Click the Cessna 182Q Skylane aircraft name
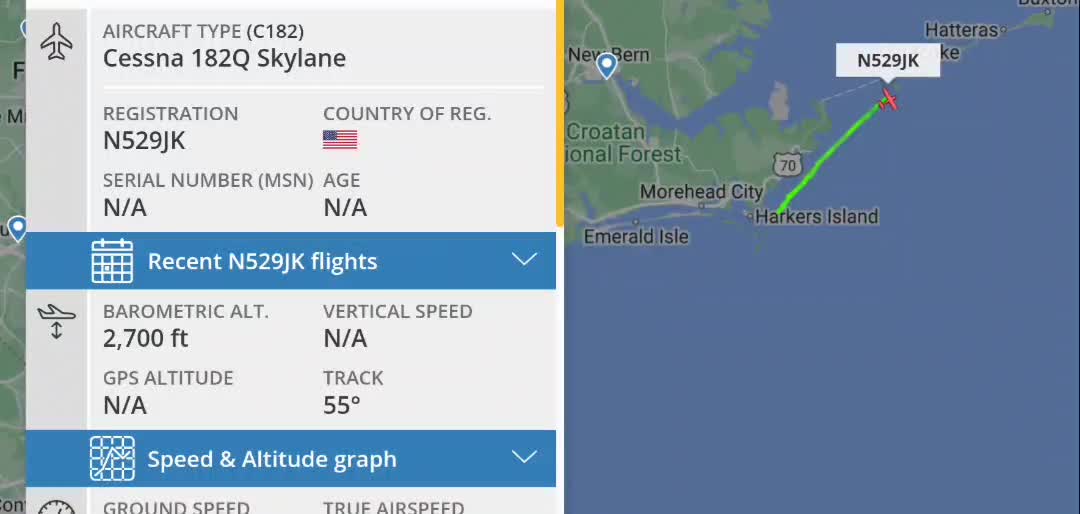This screenshot has height=514, width=1080. 224,58
